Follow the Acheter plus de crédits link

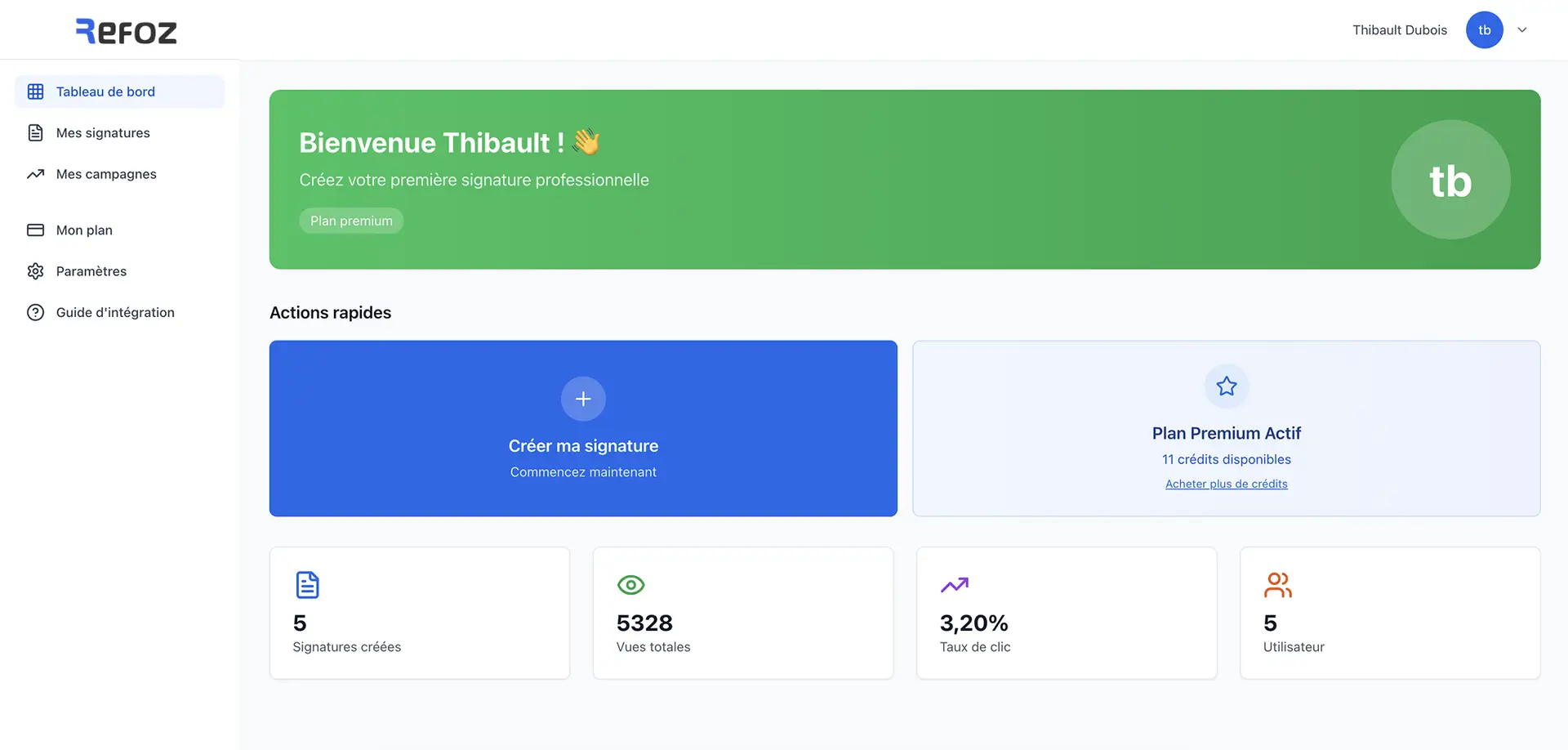[x=1226, y=484]
